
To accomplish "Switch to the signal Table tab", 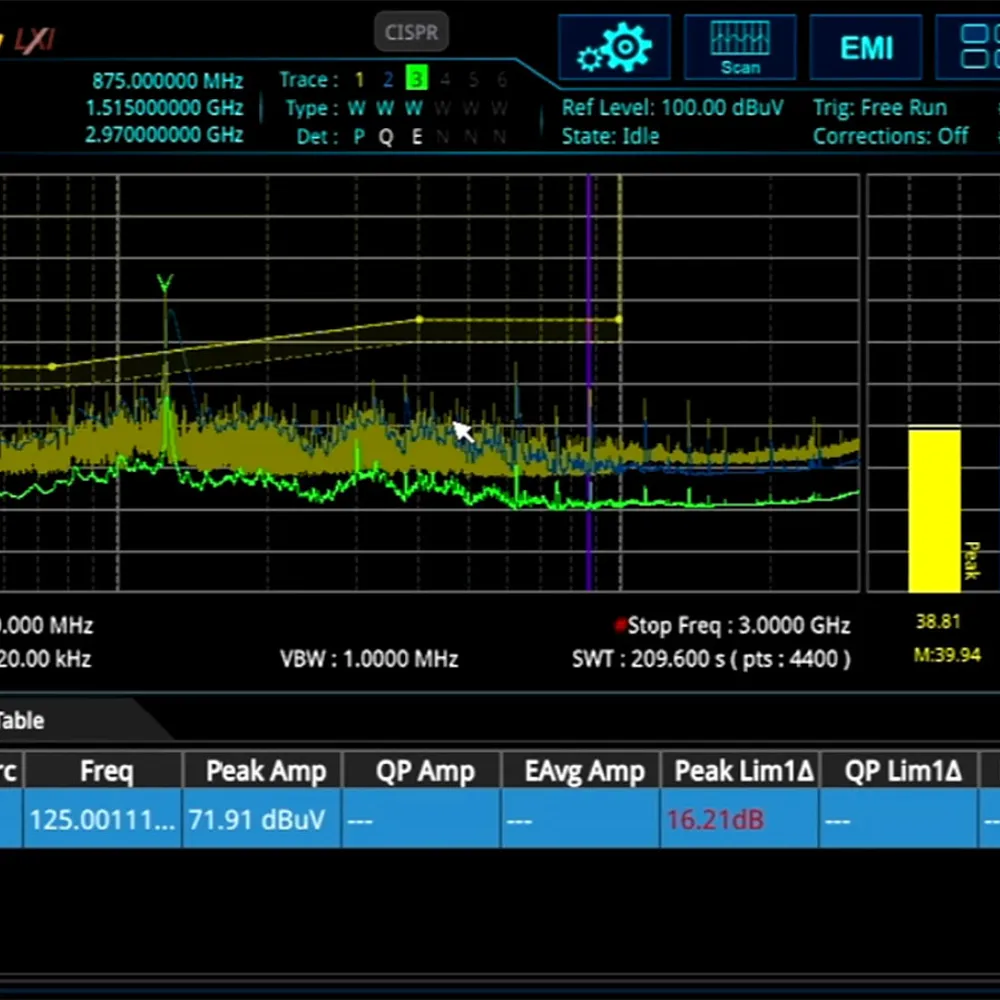I will (x=22, y=720).
